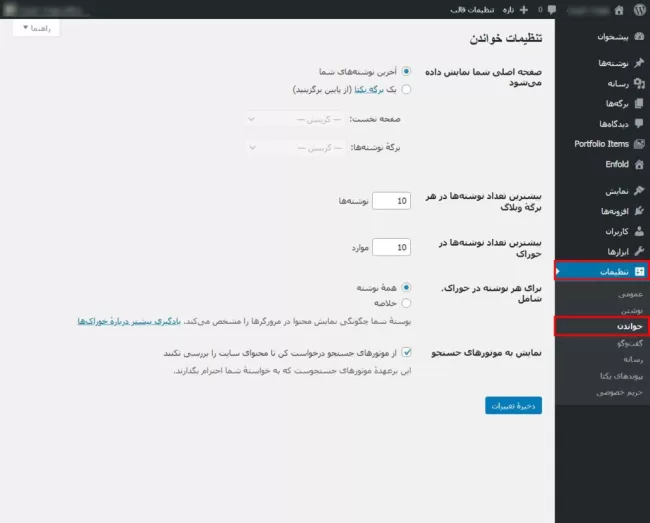Expand the Help (راهنما) dropdown tab

(36, 28)
